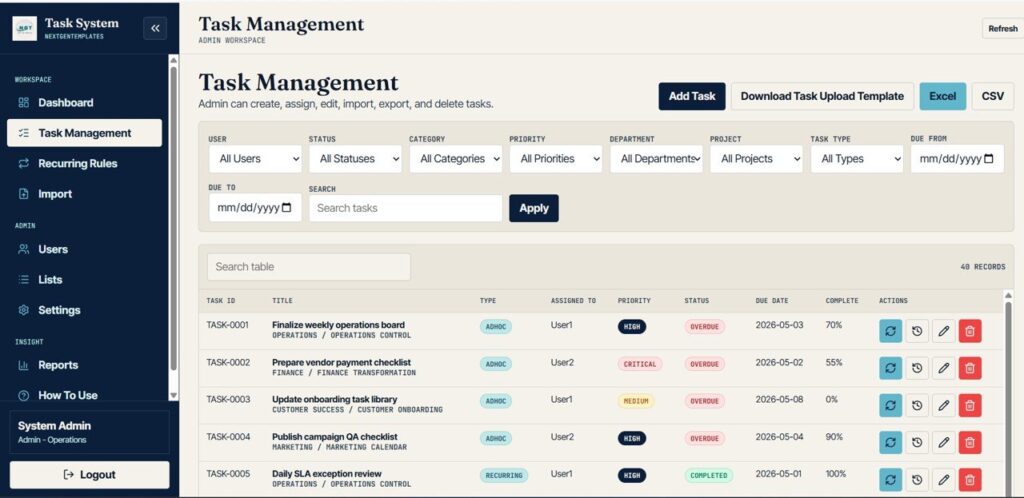Screen dimensions: 1024x498
Task: Export tasks with the CSV button
Action: tap(993, 96)
